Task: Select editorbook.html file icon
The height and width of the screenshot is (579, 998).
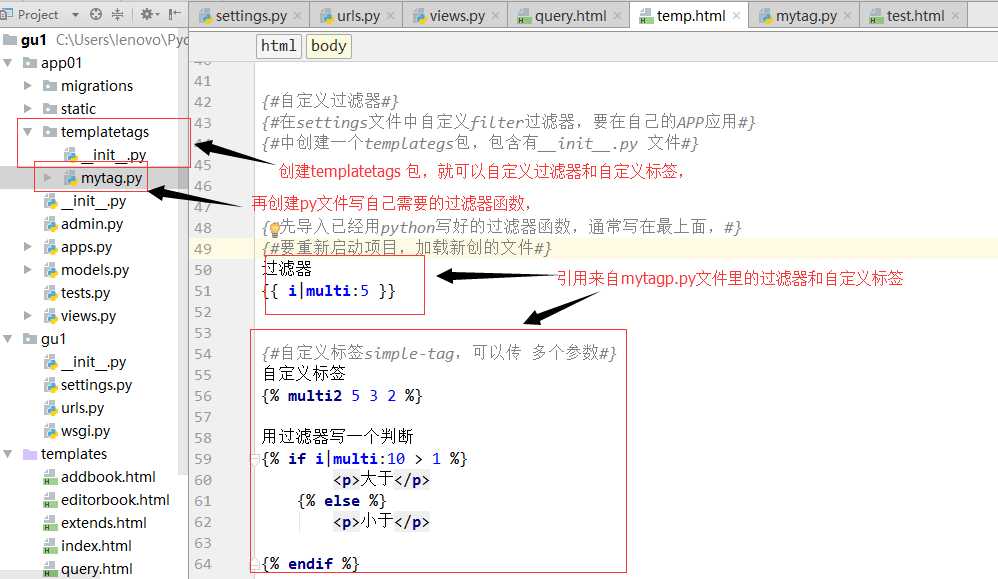Action: (50, 500)
